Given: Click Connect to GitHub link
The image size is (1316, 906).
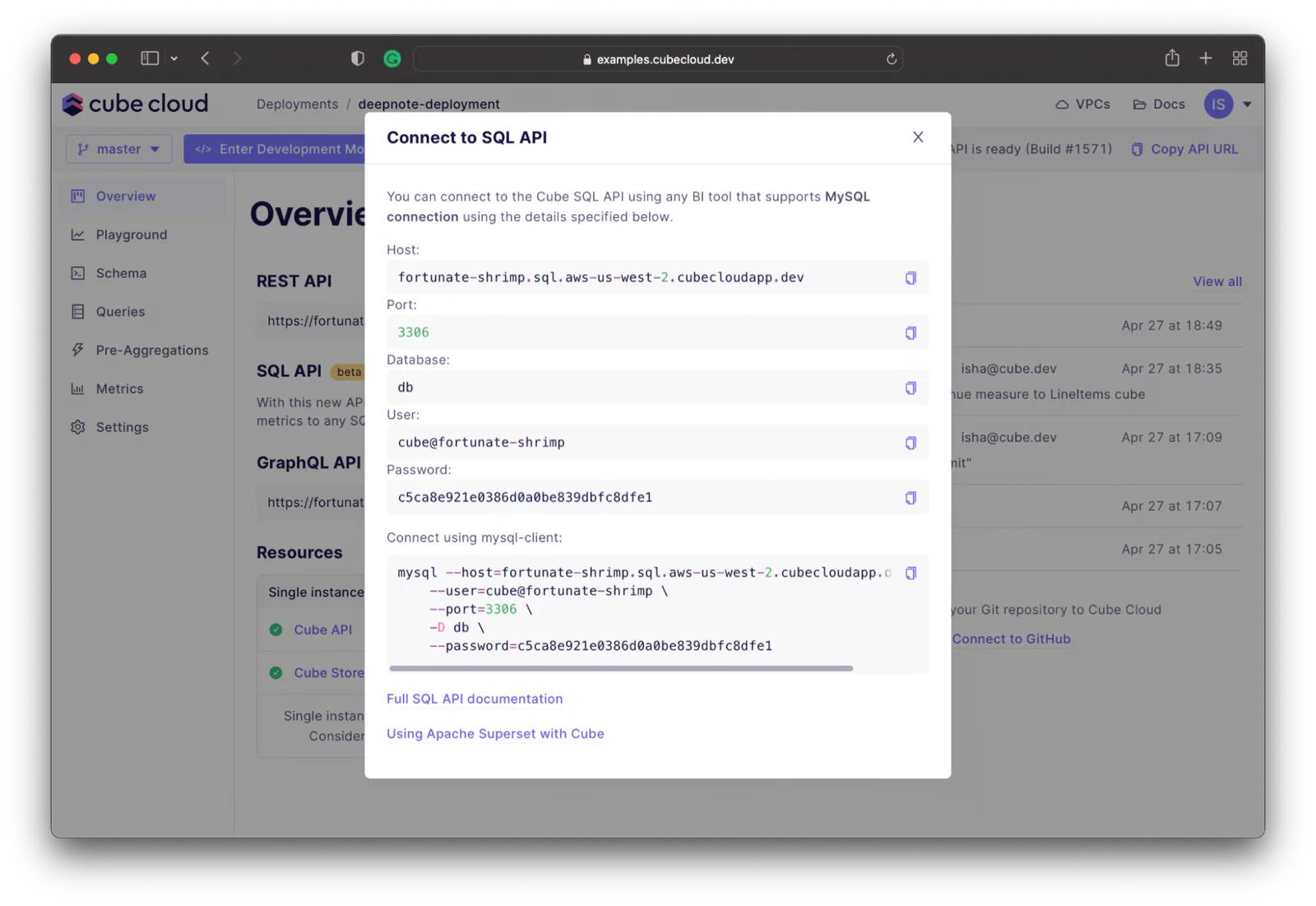Looking at the screenshot, I should 1011,639.
